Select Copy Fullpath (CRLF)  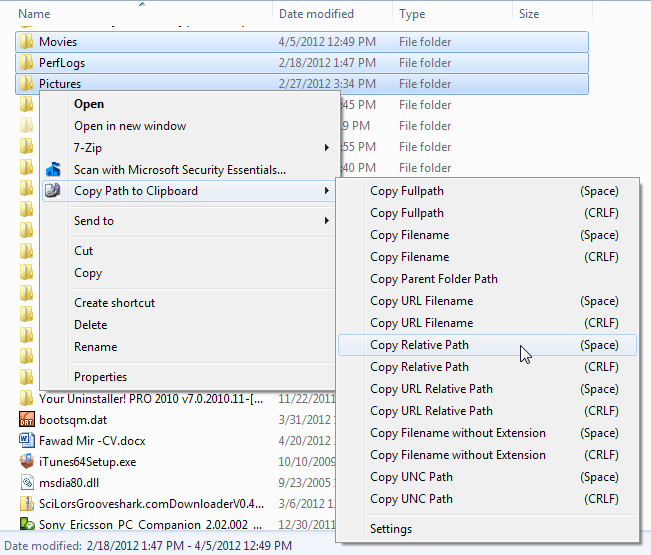487,213
